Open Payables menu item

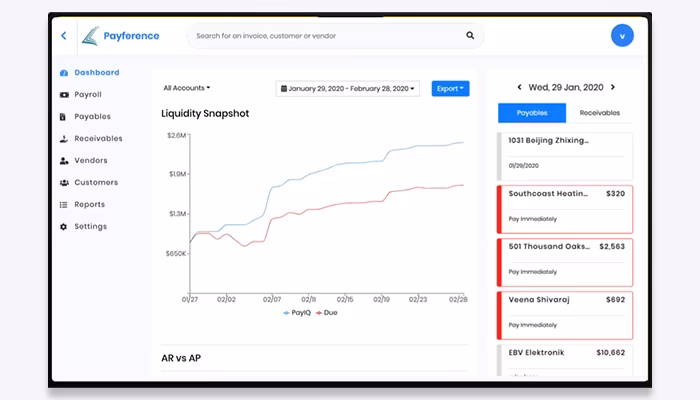click(x=92, y=117)
